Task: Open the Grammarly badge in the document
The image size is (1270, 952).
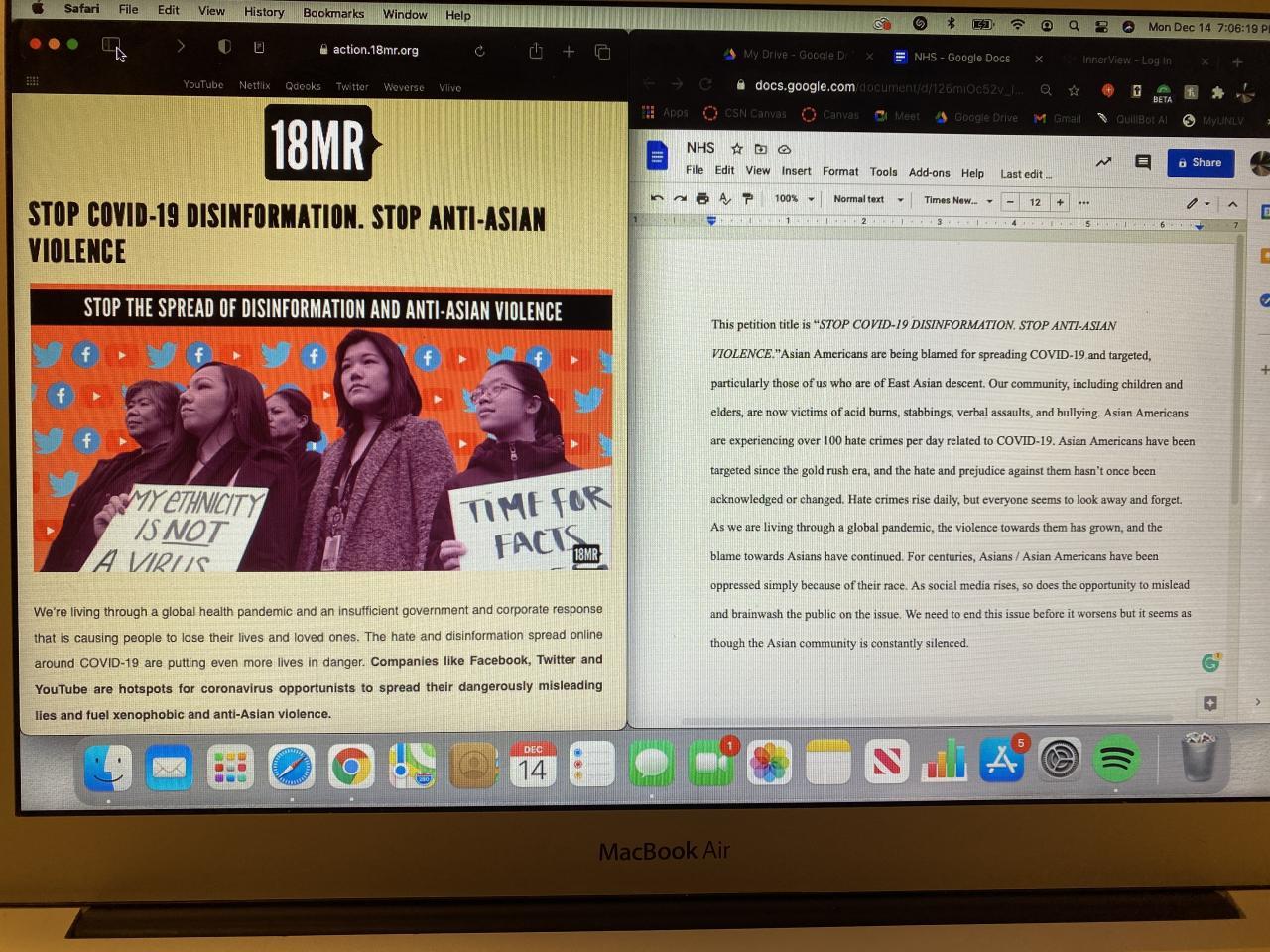Action: point(1210,662)
